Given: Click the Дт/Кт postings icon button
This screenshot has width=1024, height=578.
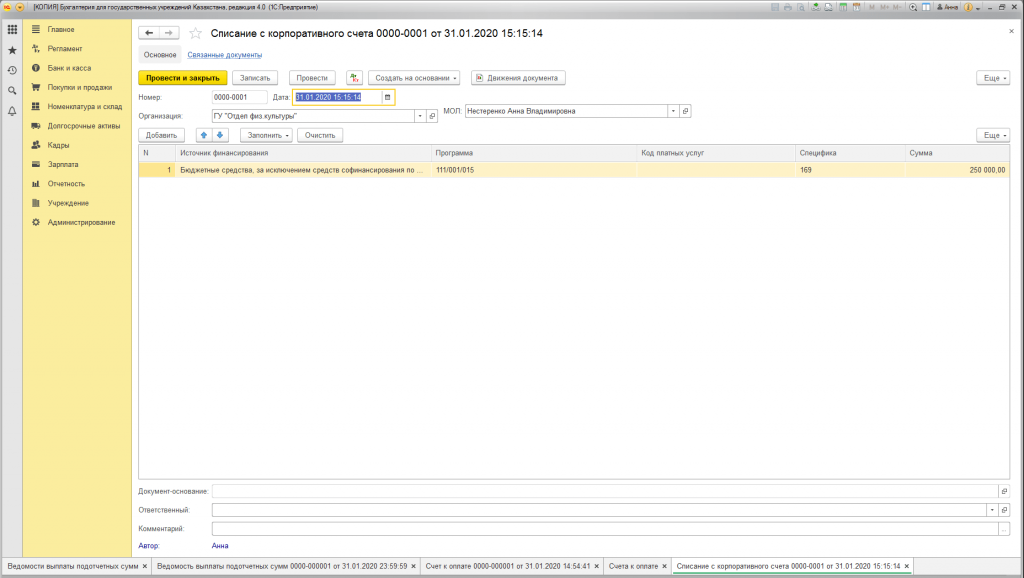Looking at the screenshot, I should coord(354,77).
